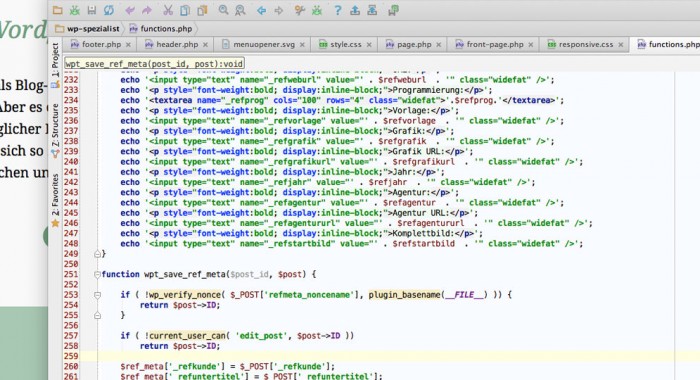Close the style.css tab
The image size is (700, 380).
coord(369,45)
